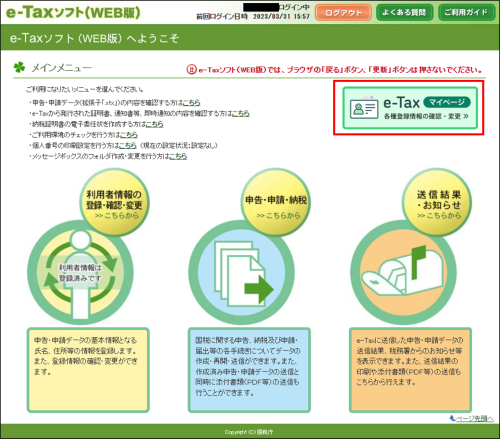Click the red warning icon in notice

191,70
